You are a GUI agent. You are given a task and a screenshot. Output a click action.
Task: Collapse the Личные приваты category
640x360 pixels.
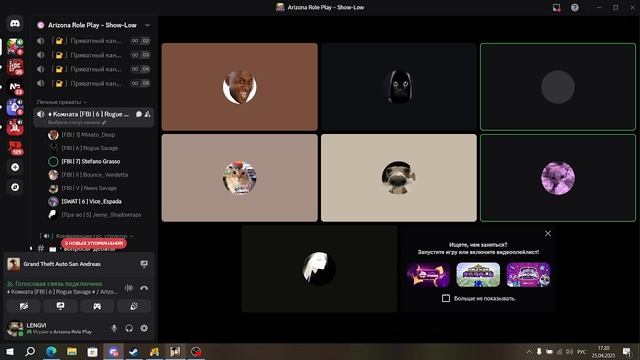[62, 102]
